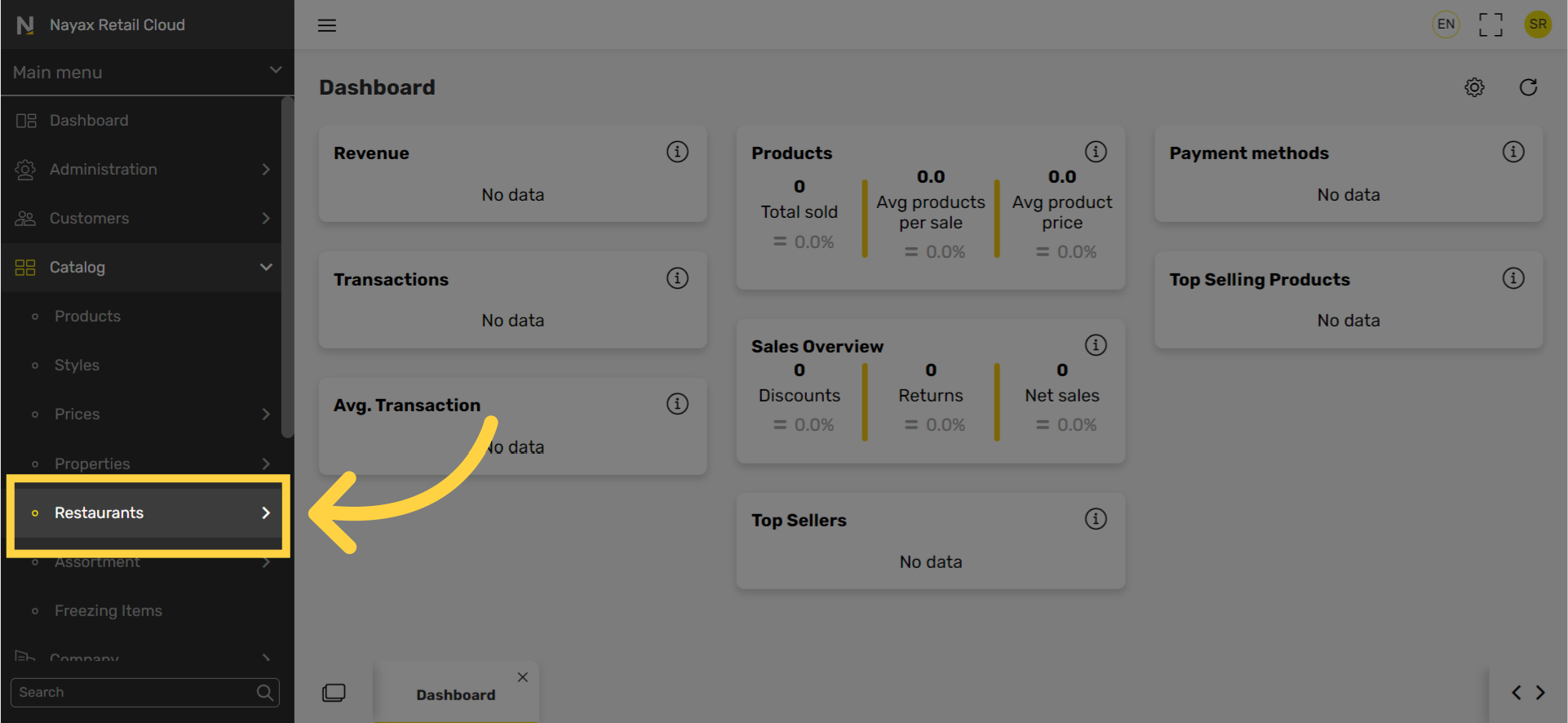This screenshot has width=1568, height=723.
Task: Open the SR user avatar
Action: tap(1538, 24)
